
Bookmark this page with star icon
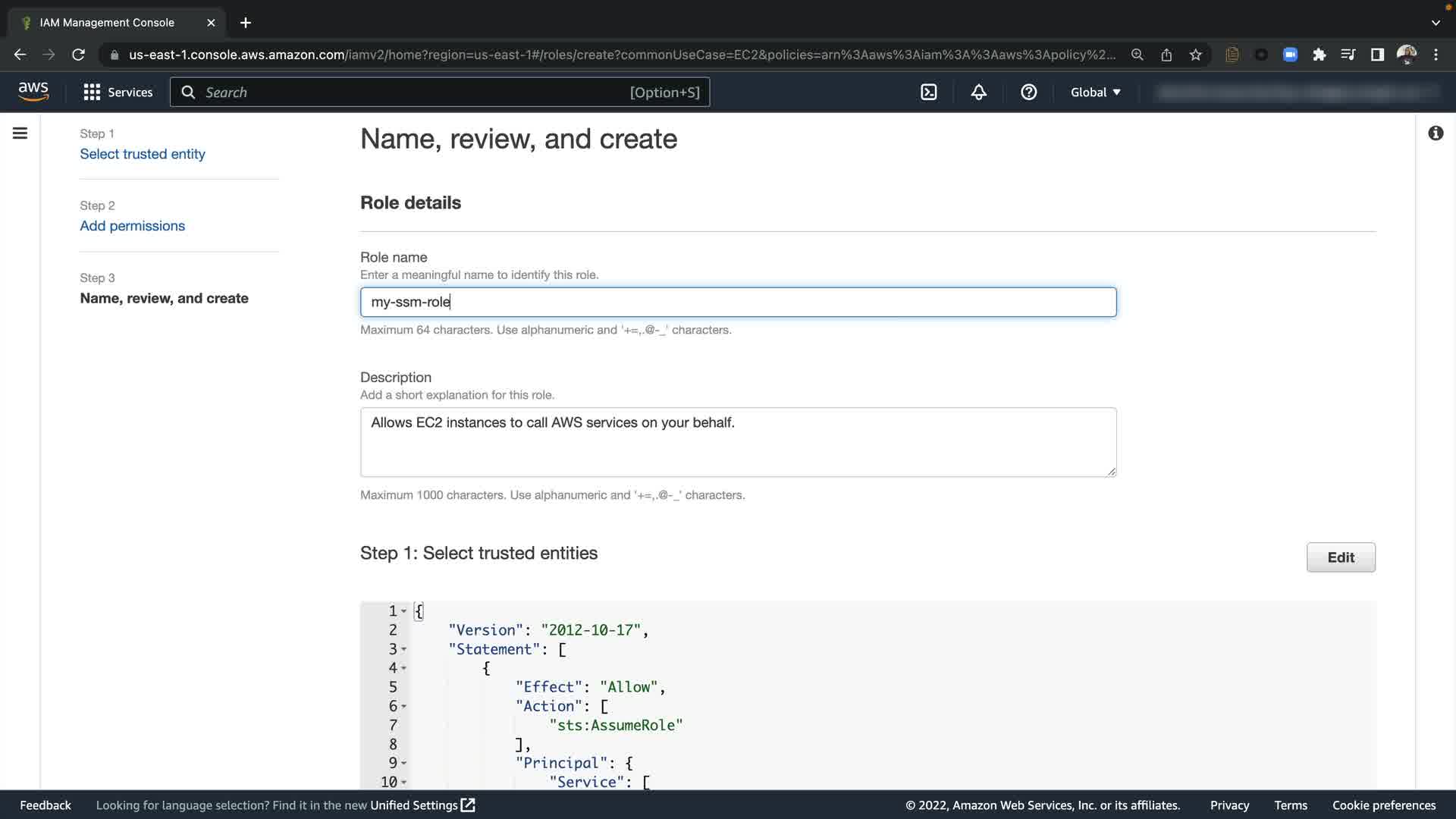click(1196, 55)
